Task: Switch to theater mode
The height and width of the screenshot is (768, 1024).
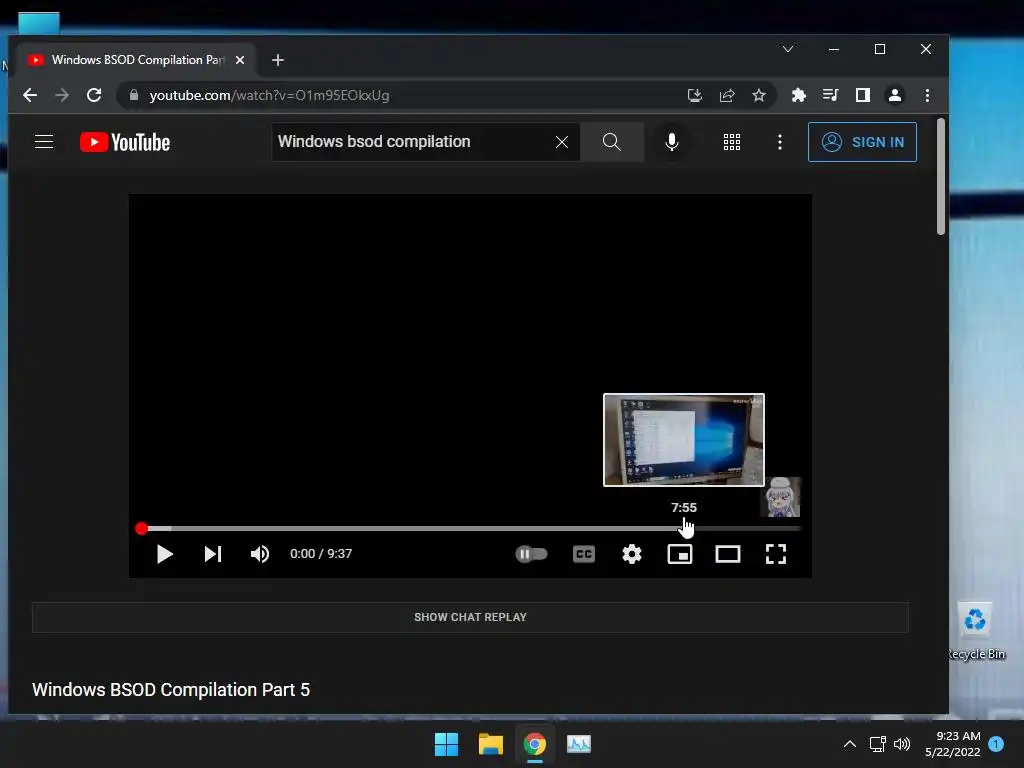Action: (728, 554)
